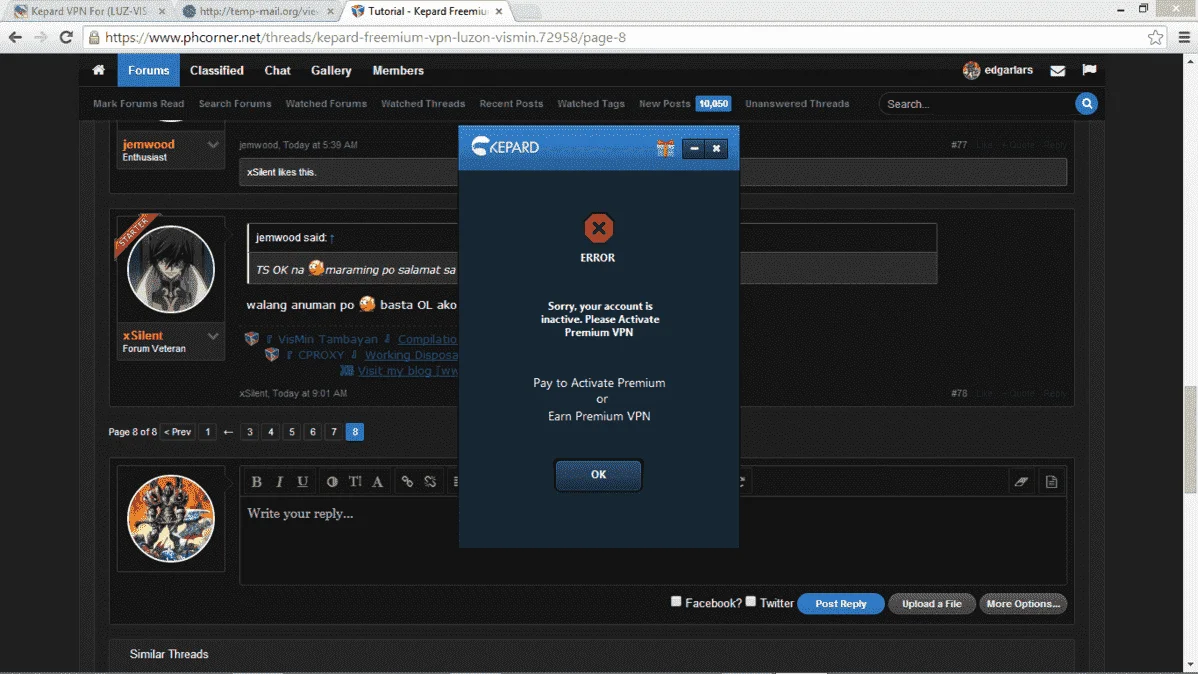This screenshot has height=674, width=1198.
Task: Minimize the Kepard VPN window
Action: click(x=694, y=148)
